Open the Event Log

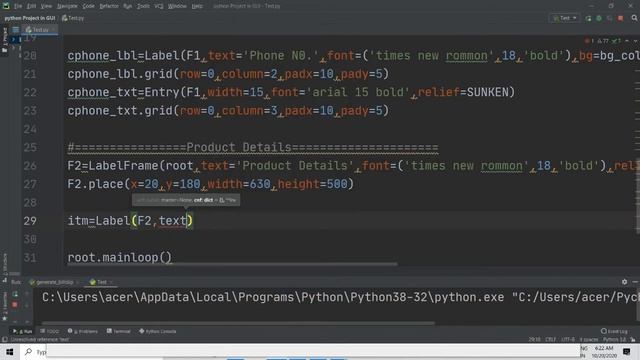click(614, 331)
